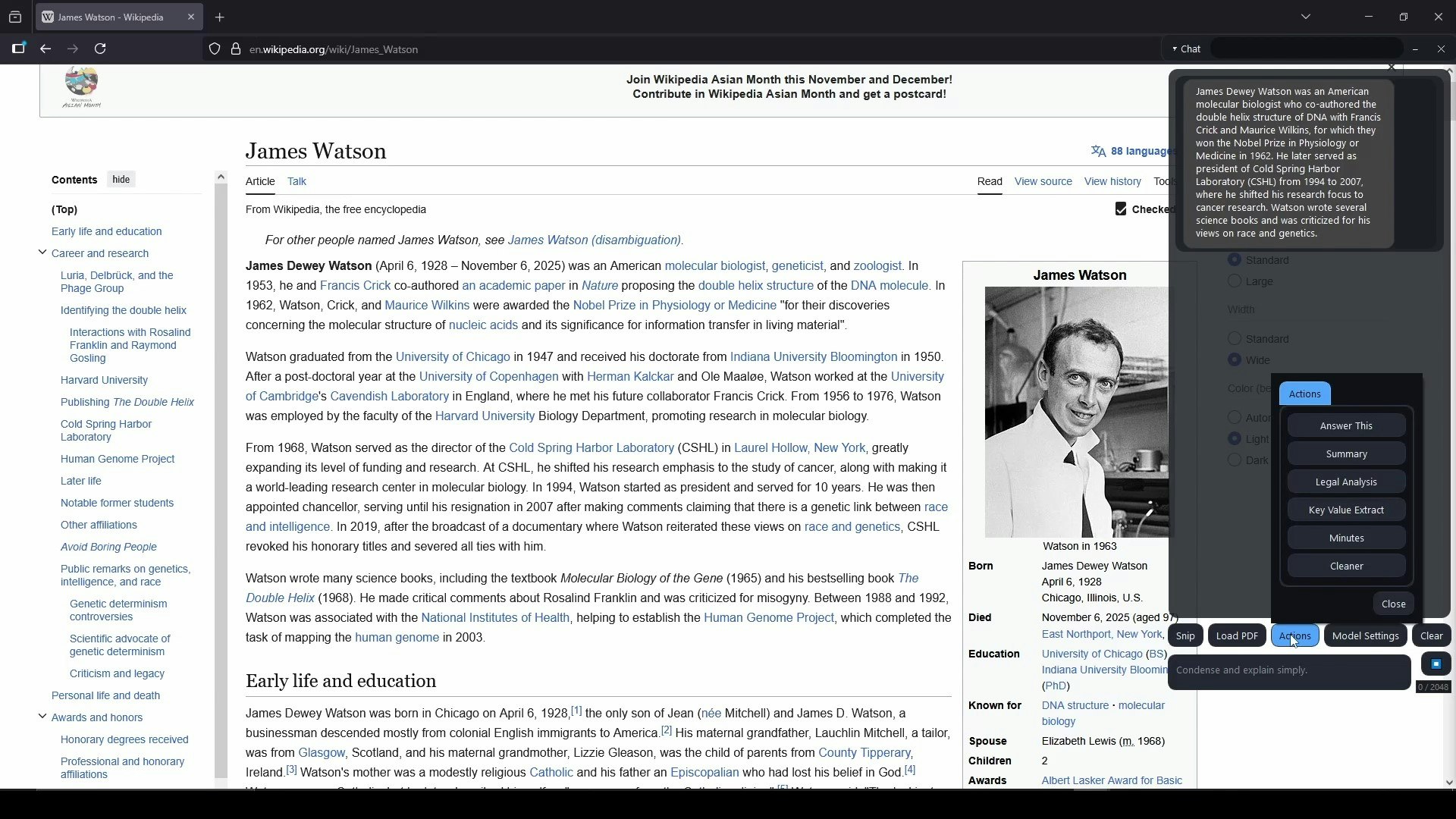Click the site security lock icon

[x=236, y=49]
